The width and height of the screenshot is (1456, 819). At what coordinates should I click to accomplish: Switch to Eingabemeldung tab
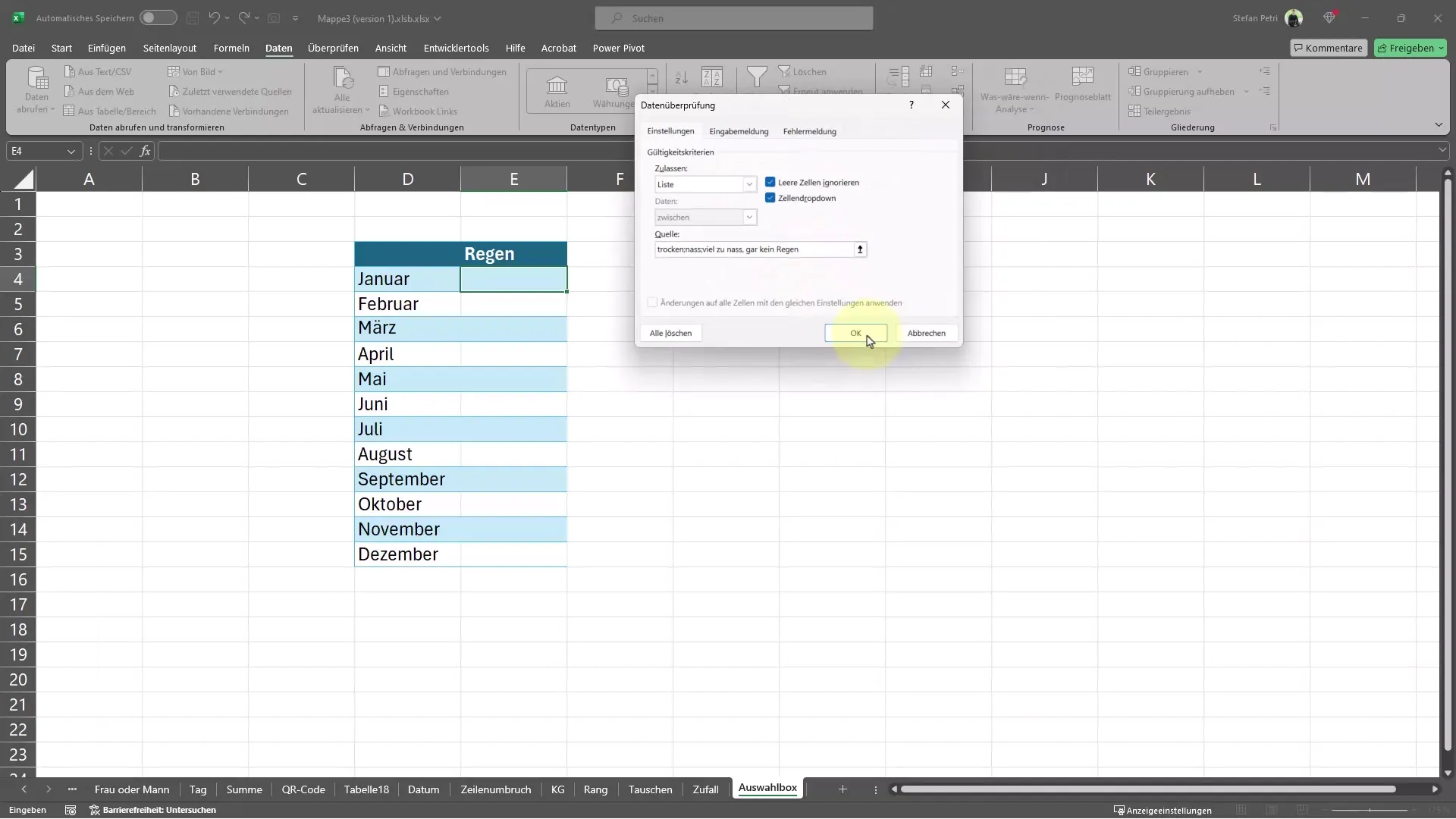739,131
